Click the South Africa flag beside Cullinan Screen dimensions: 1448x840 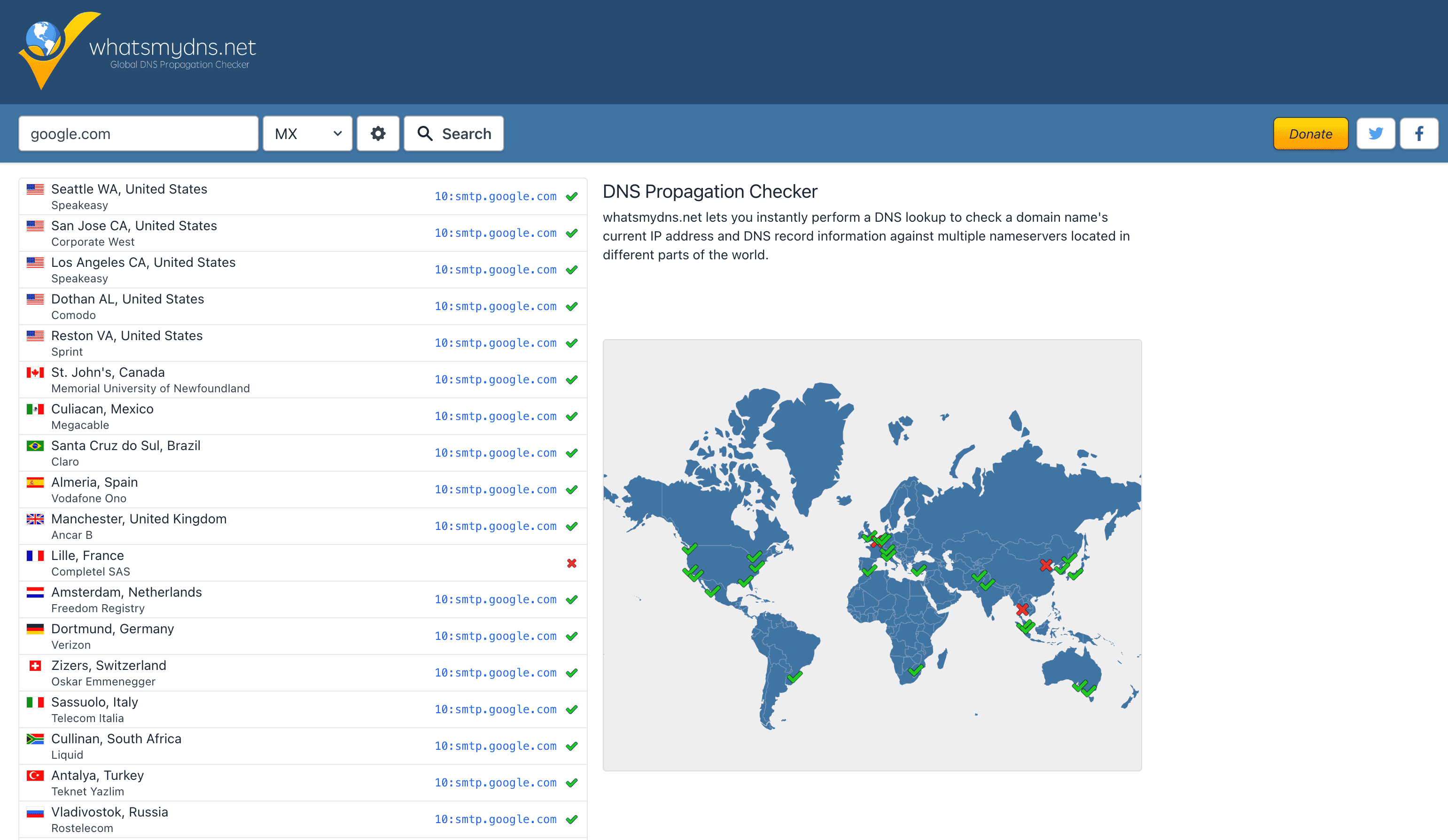click(35, 739)
